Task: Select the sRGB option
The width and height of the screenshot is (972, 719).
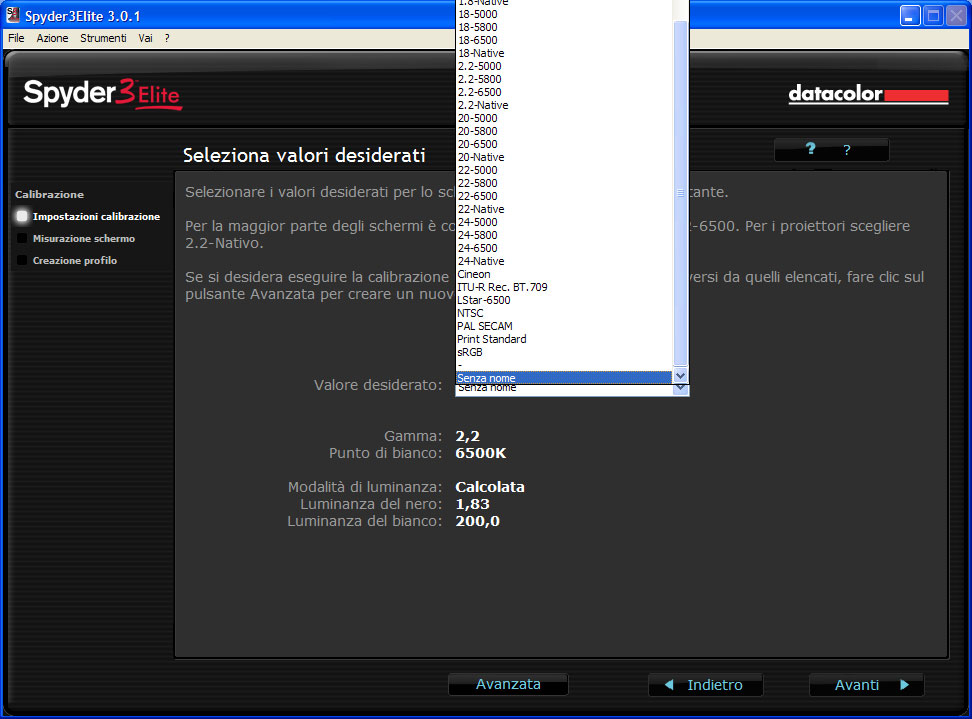Action: click(x=564, y=353)
